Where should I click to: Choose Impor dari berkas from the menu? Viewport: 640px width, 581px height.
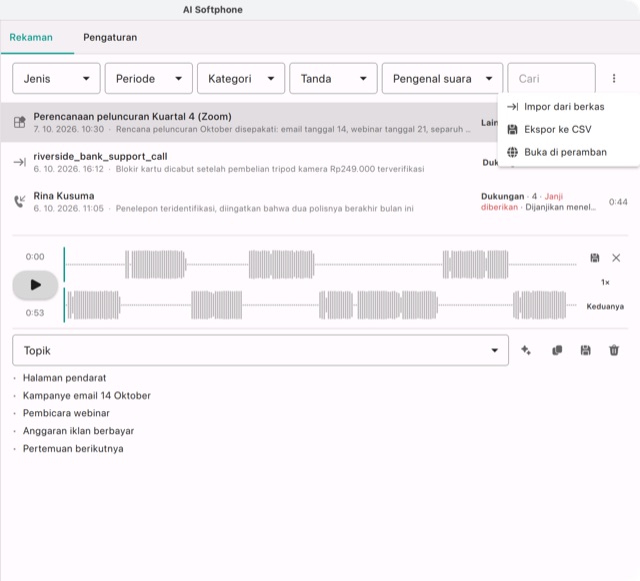point(569,107)
